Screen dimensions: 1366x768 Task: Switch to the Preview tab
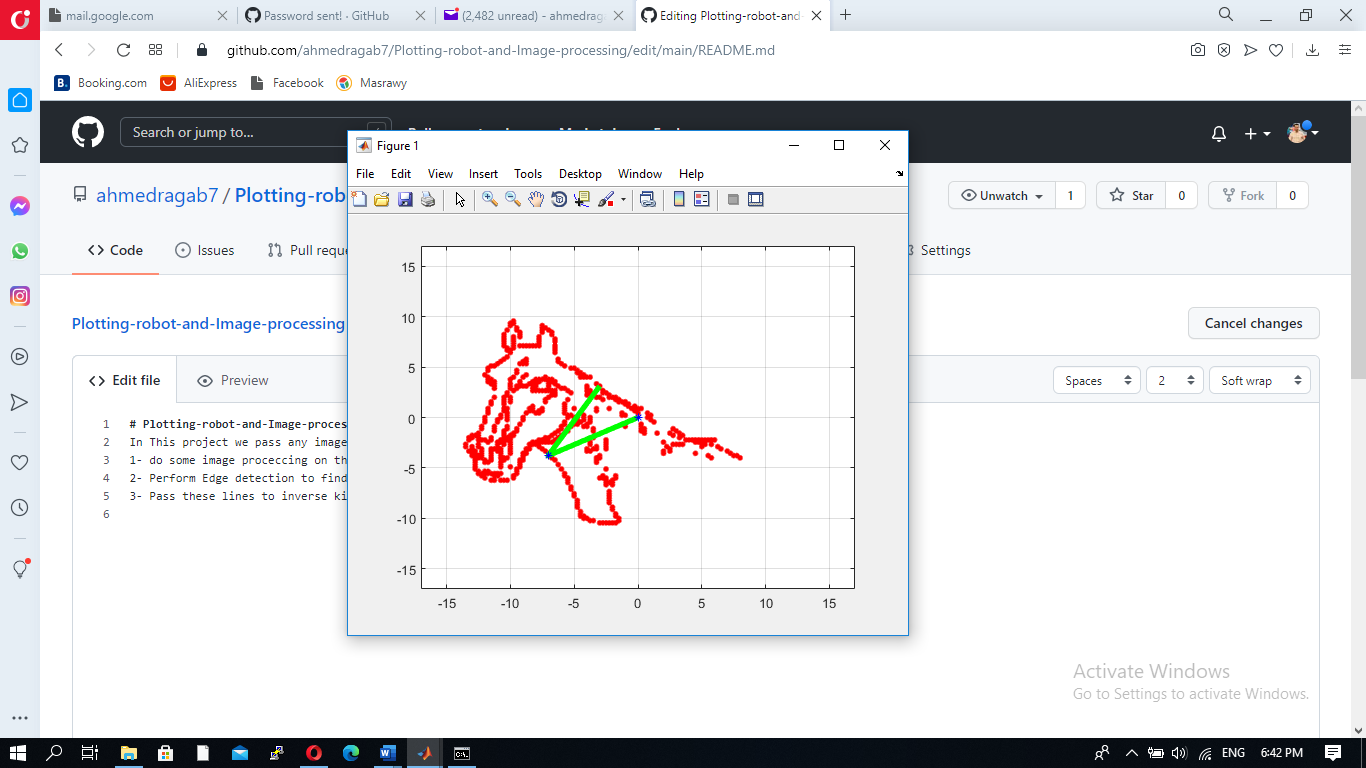tap(232, 380)
